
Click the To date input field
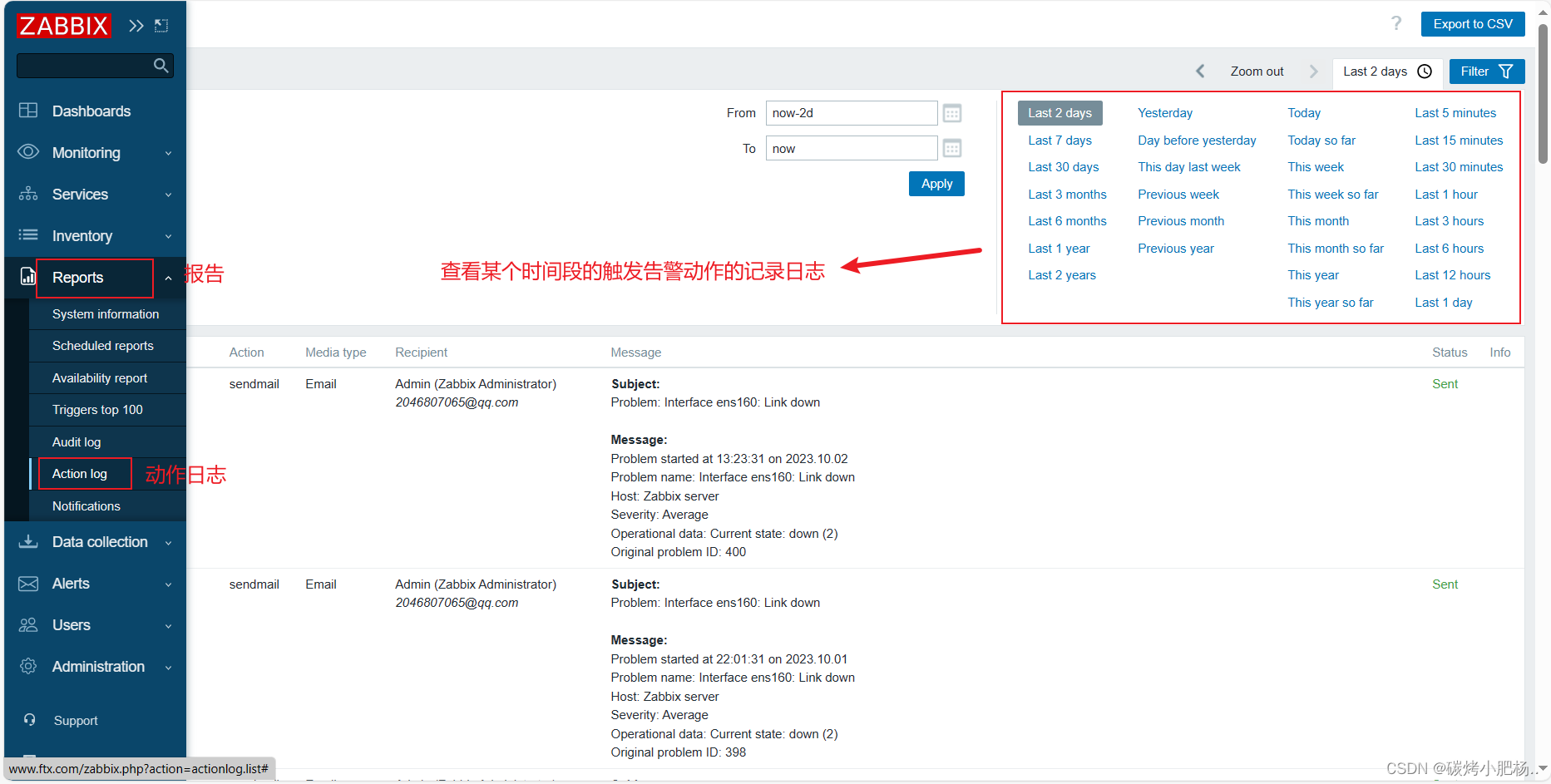click(852, 149)
